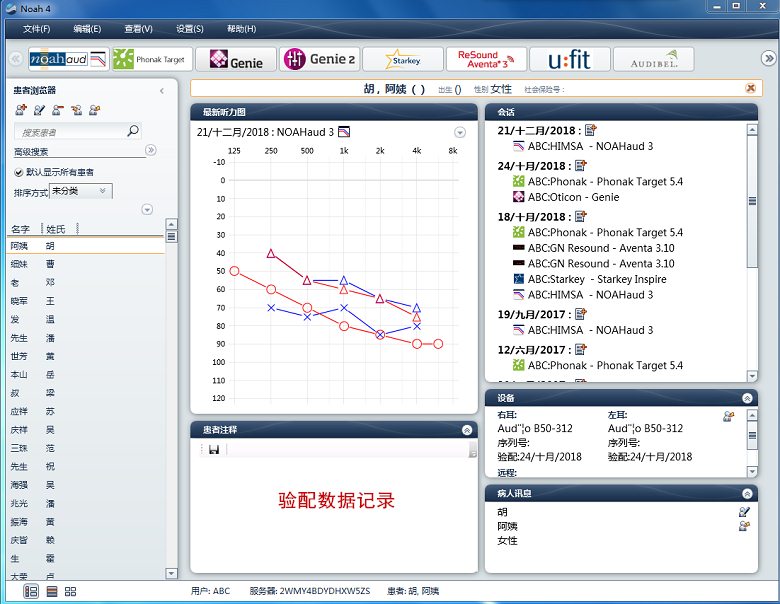Switch to list view in status bar
The image size is (780, 604).
(51, 591)
